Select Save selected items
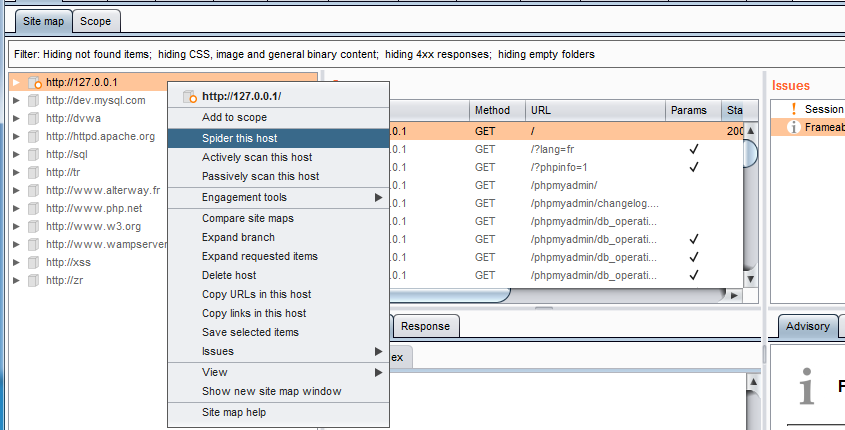The image size is (845, 430). (279, 332)
